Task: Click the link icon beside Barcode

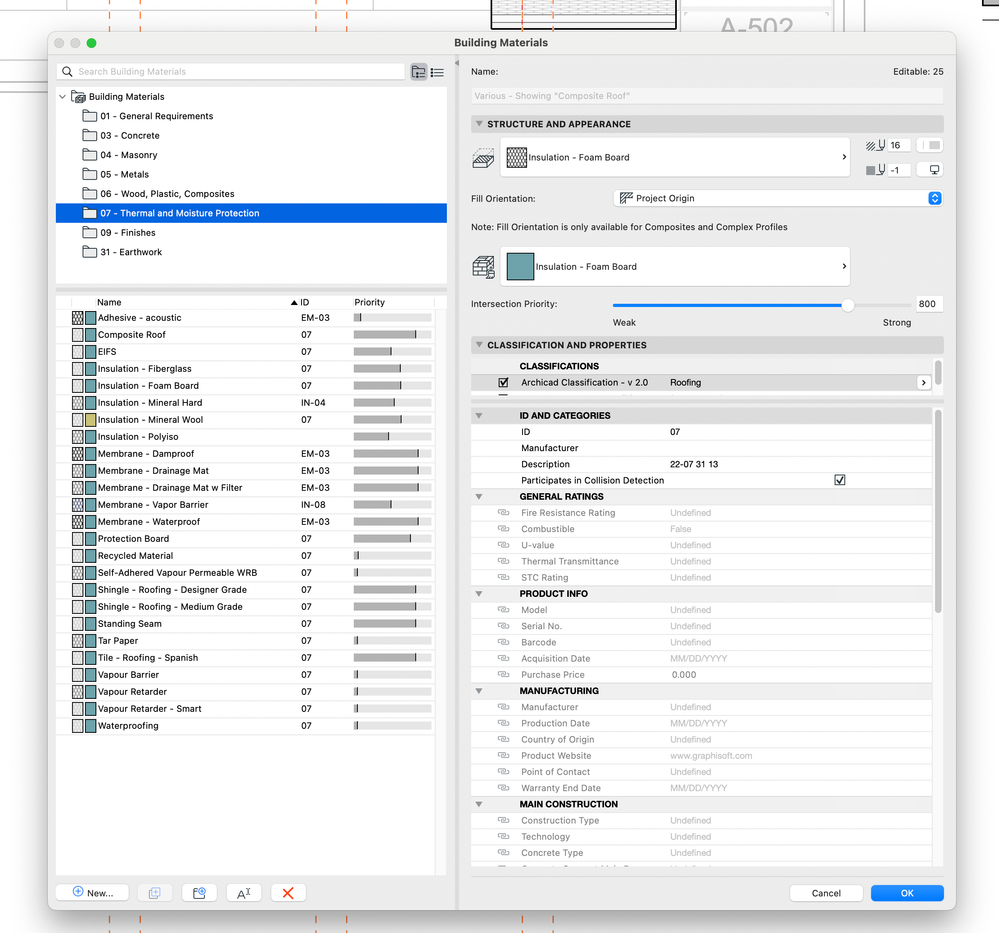Action: [503, 642]
